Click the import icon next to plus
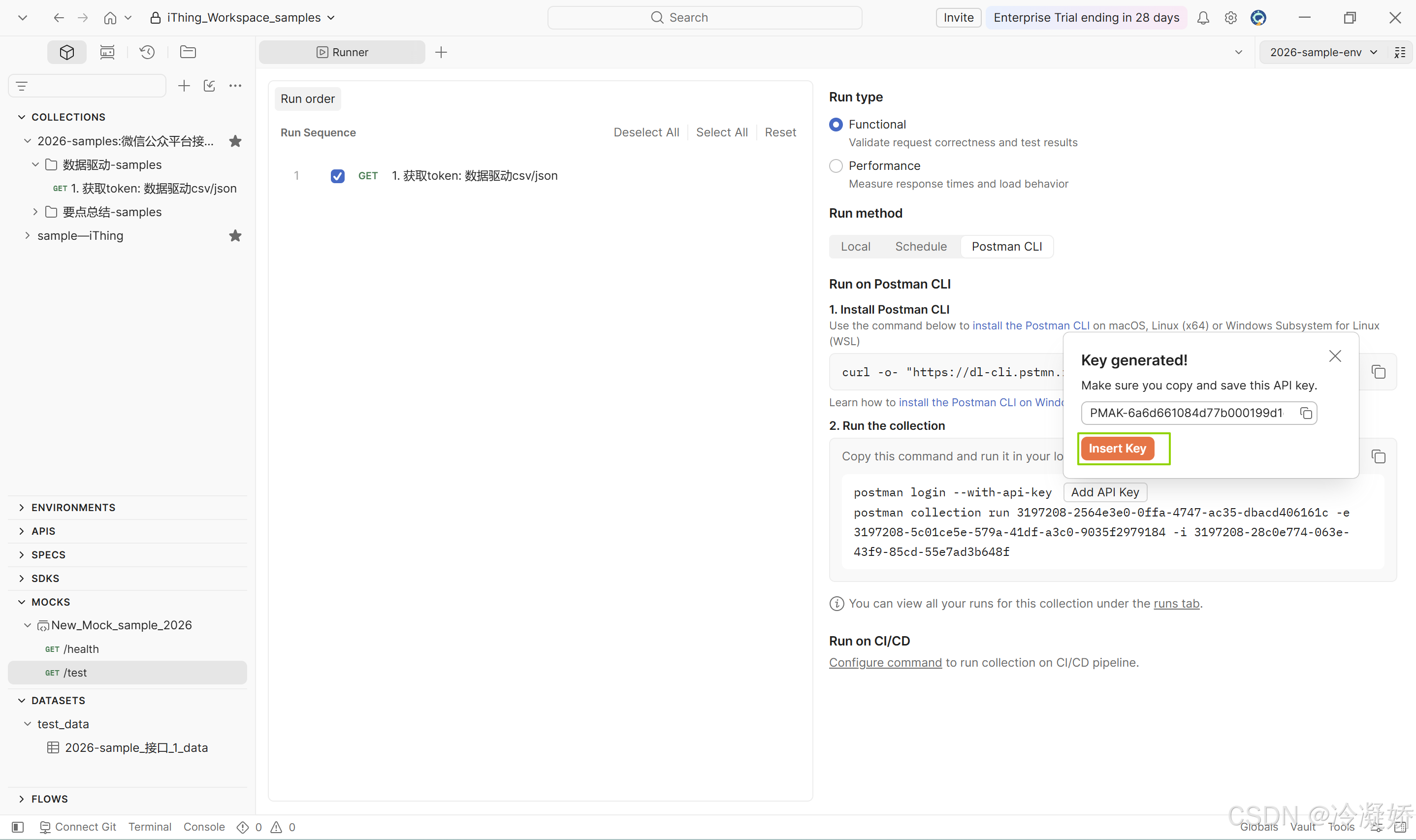Viewport: 1416px width, 840px height. point(209,86)
